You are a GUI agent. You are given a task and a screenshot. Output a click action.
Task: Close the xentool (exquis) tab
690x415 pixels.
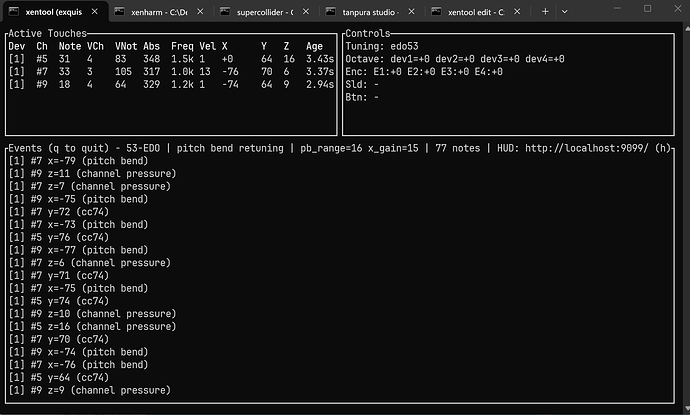[95, 12]
